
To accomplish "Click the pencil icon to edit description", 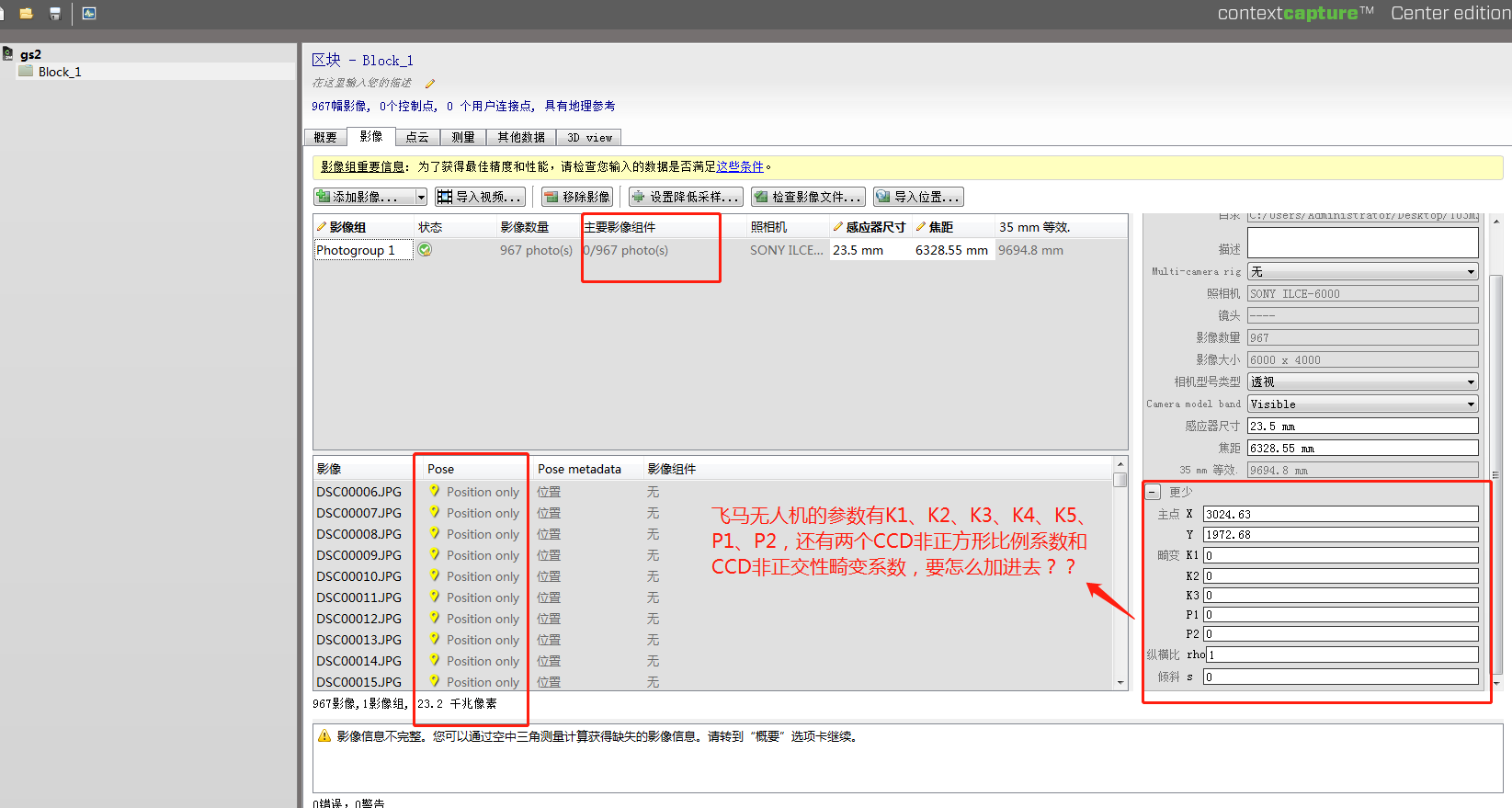I will [429, 84].
